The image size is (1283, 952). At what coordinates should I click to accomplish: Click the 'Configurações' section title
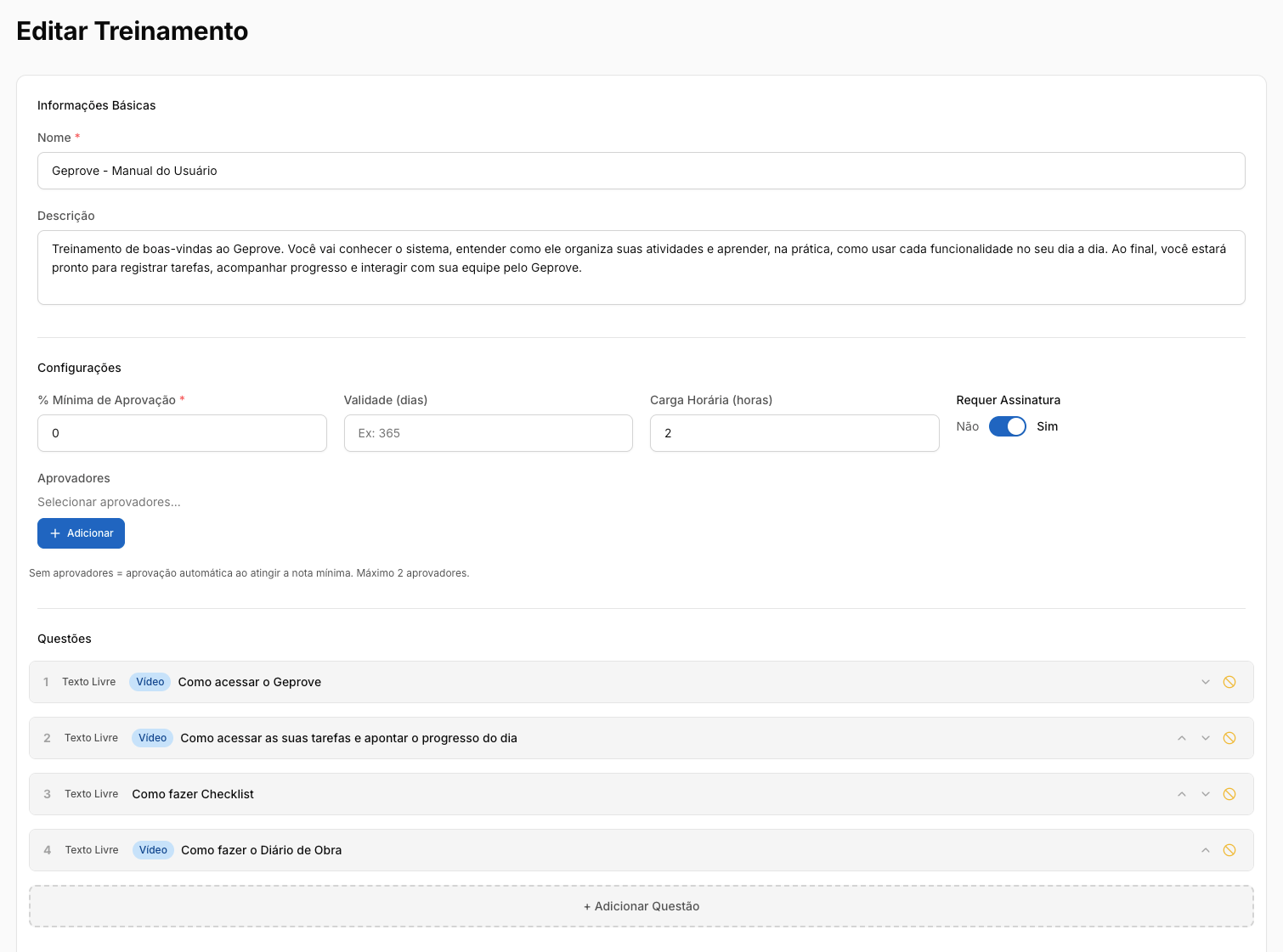click(x=79, y=368)
